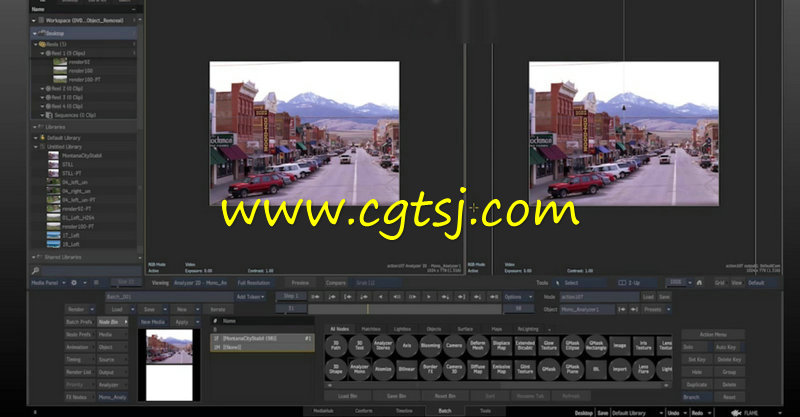Viewport: 800px width, 417px height.
Task: Pick the Glint Texture node
Action: point(524,369)
